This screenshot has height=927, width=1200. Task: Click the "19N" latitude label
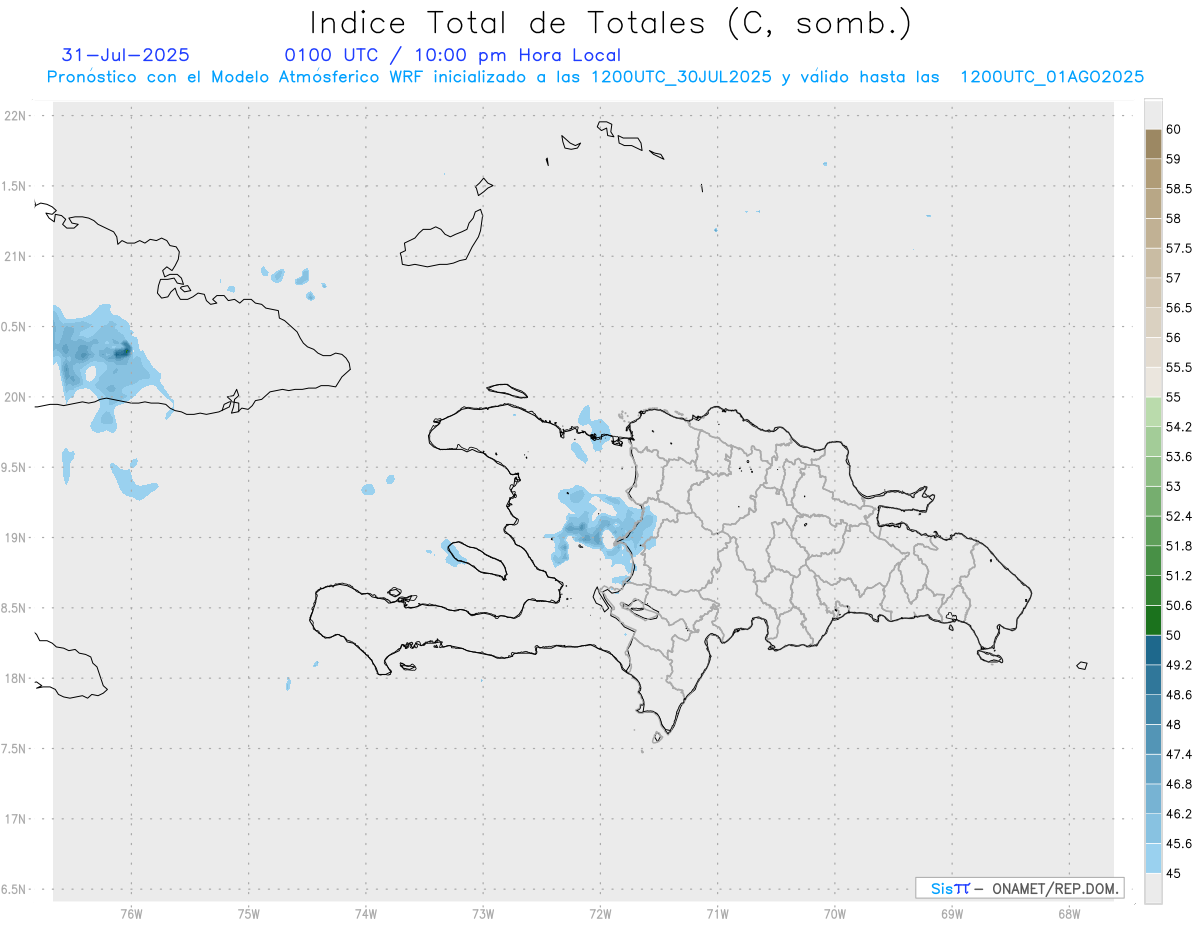(x=14, y=537)
